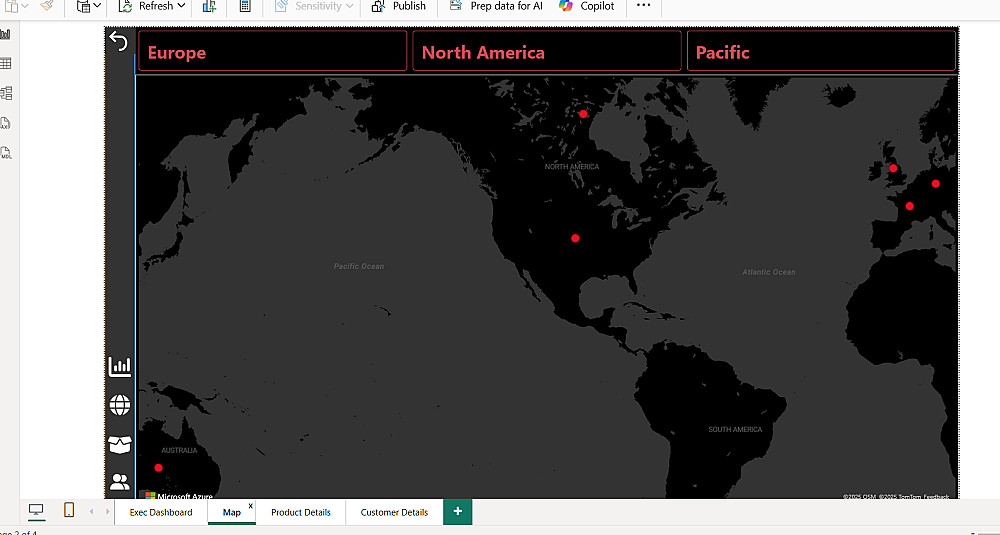Image resolution: width=1000 pixels, height=535 pixels.
Task: Add a new page with plus button
Action: (457, 511)
